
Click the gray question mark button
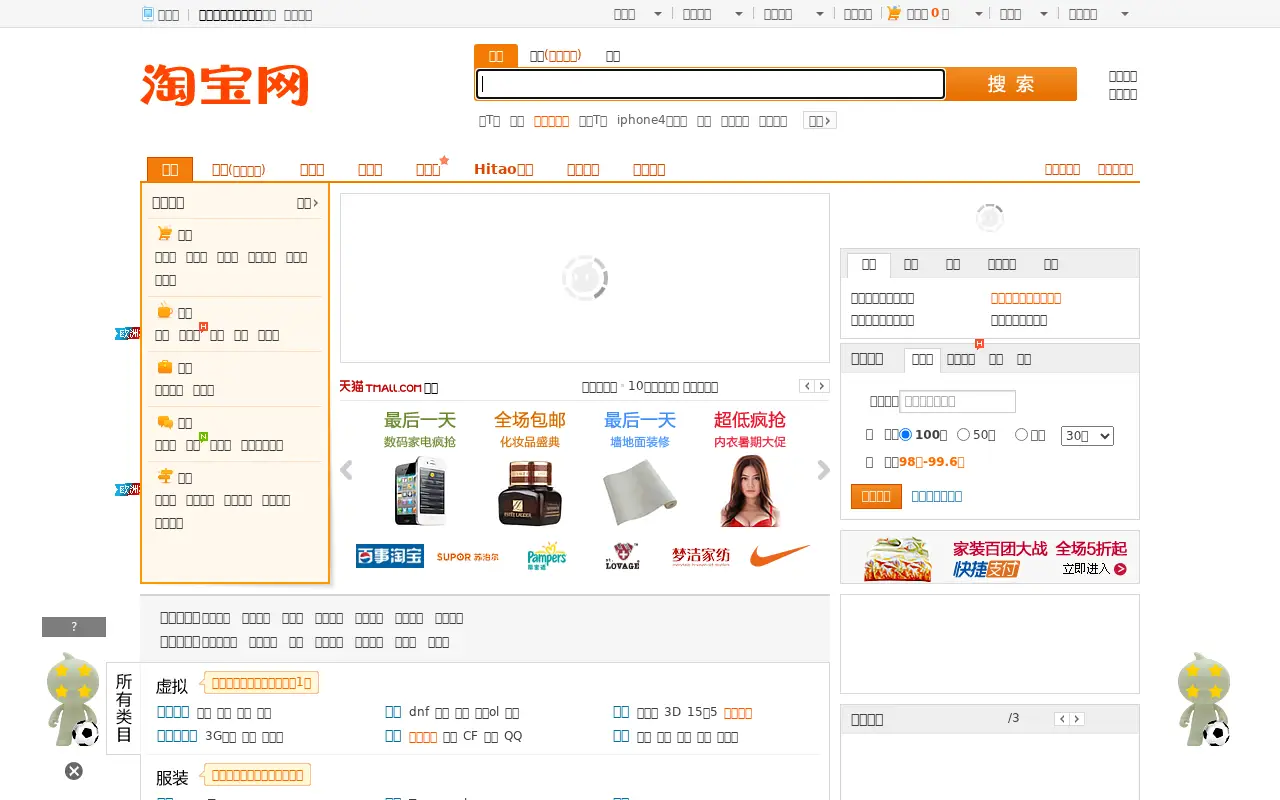[x=74, y=627]
